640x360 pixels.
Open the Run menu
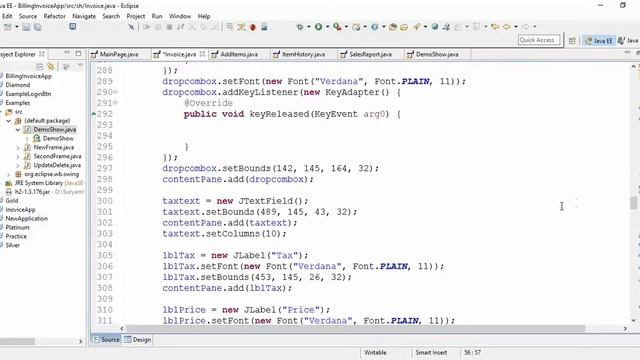coord(157,16)
